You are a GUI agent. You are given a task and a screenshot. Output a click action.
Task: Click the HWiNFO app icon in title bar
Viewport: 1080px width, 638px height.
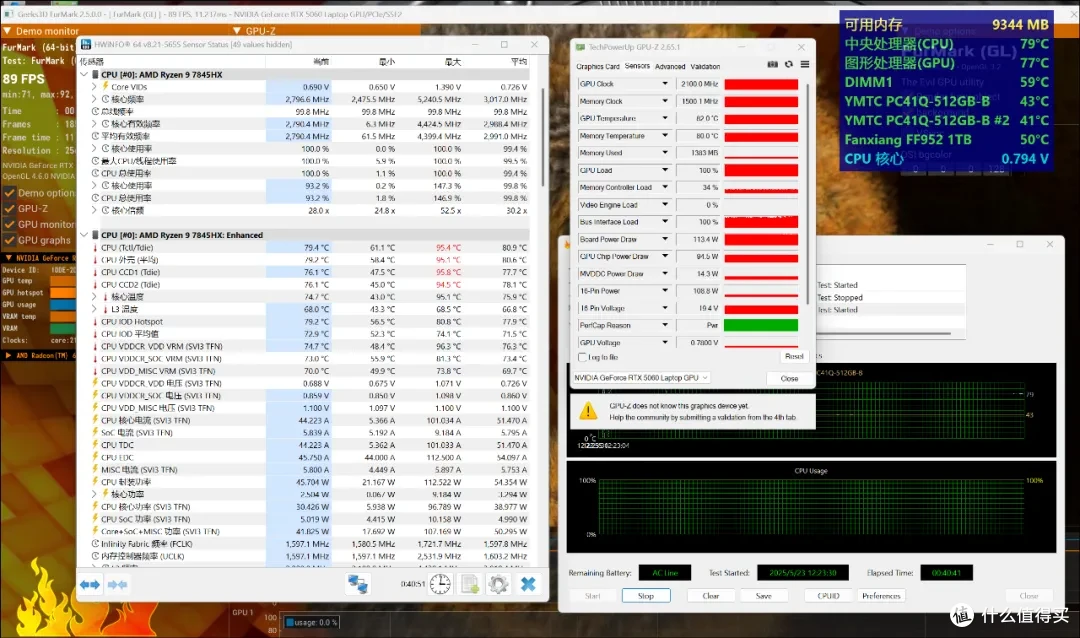(x=86, y=44)
